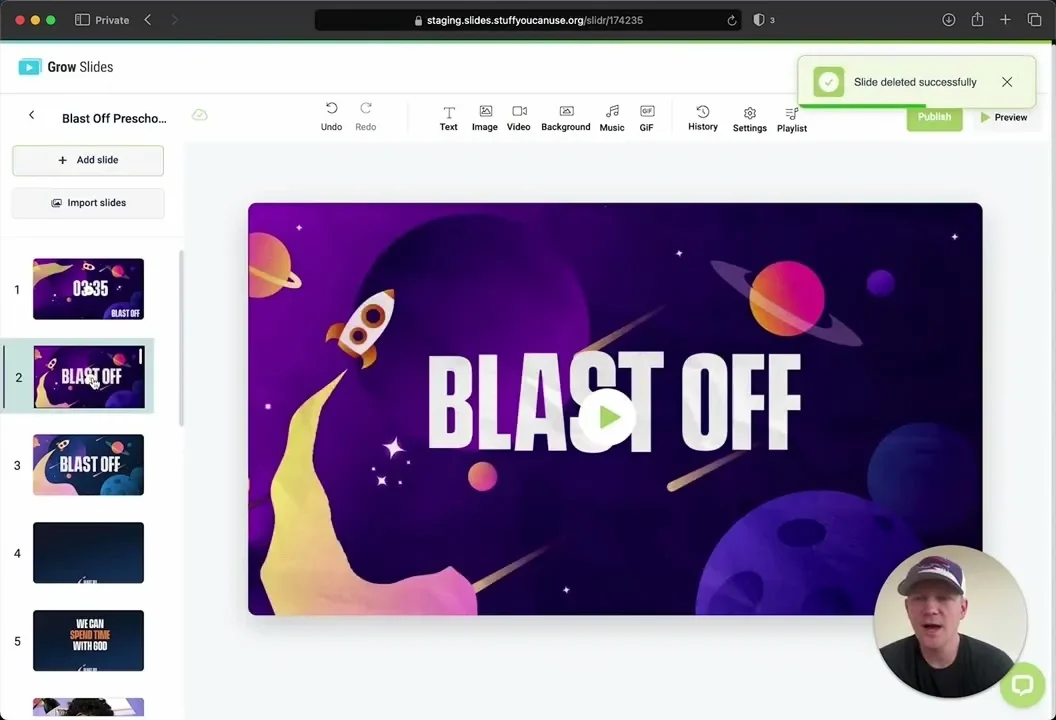
Task: Open the Background options
Action: pyautogui.click(x=566, y=118)
